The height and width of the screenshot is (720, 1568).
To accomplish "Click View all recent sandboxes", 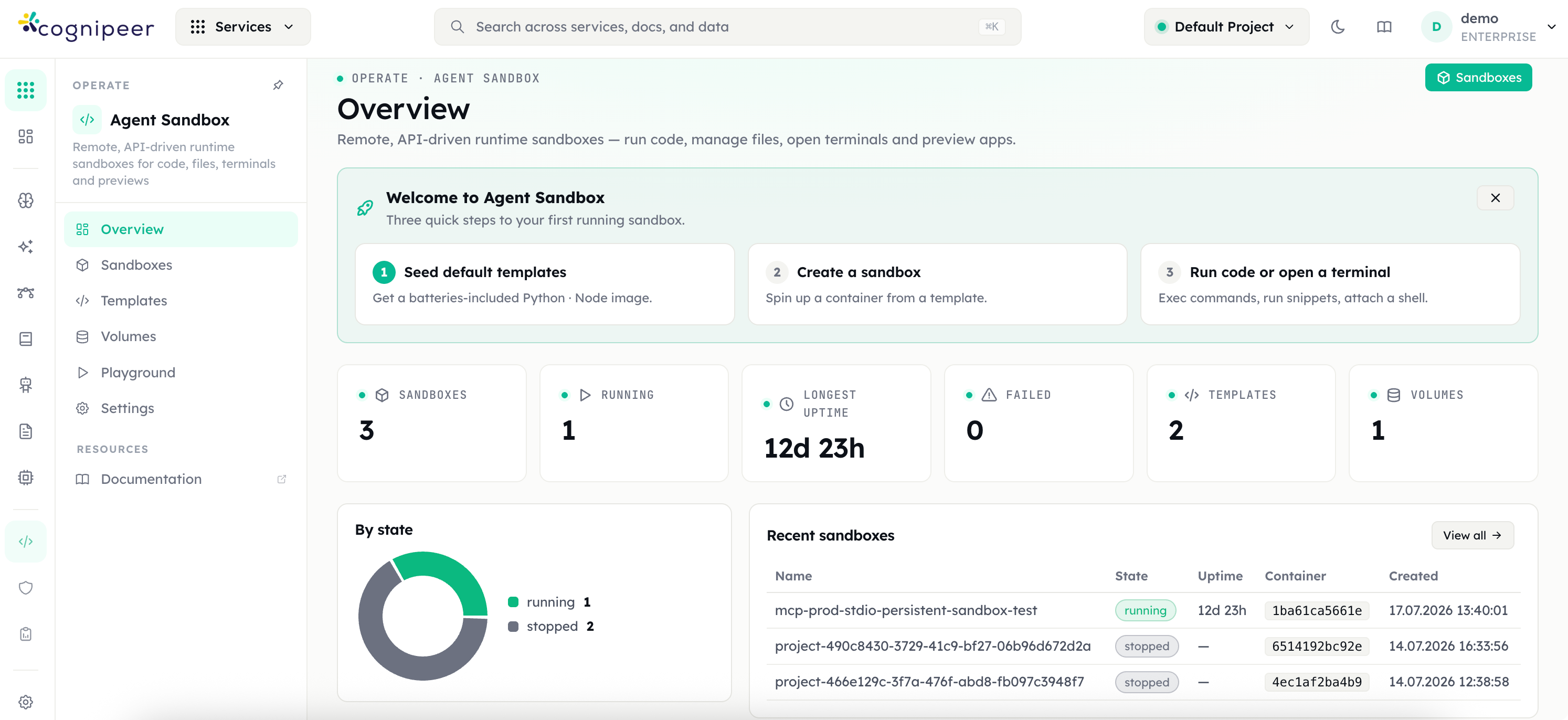I will [x=1472, y=536].
